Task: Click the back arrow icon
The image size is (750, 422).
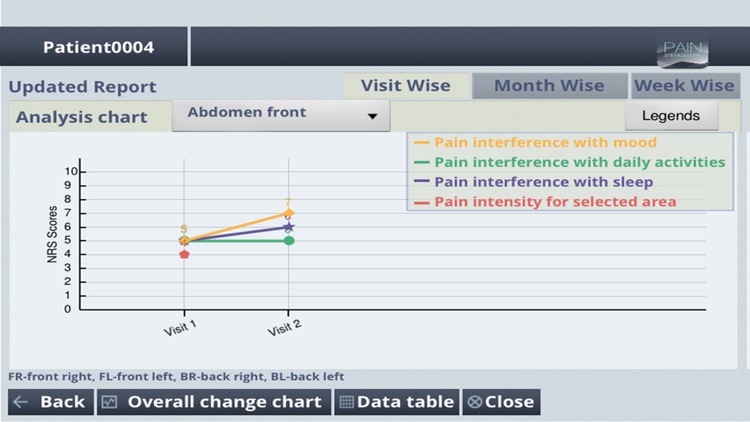Action: [21, 402]
